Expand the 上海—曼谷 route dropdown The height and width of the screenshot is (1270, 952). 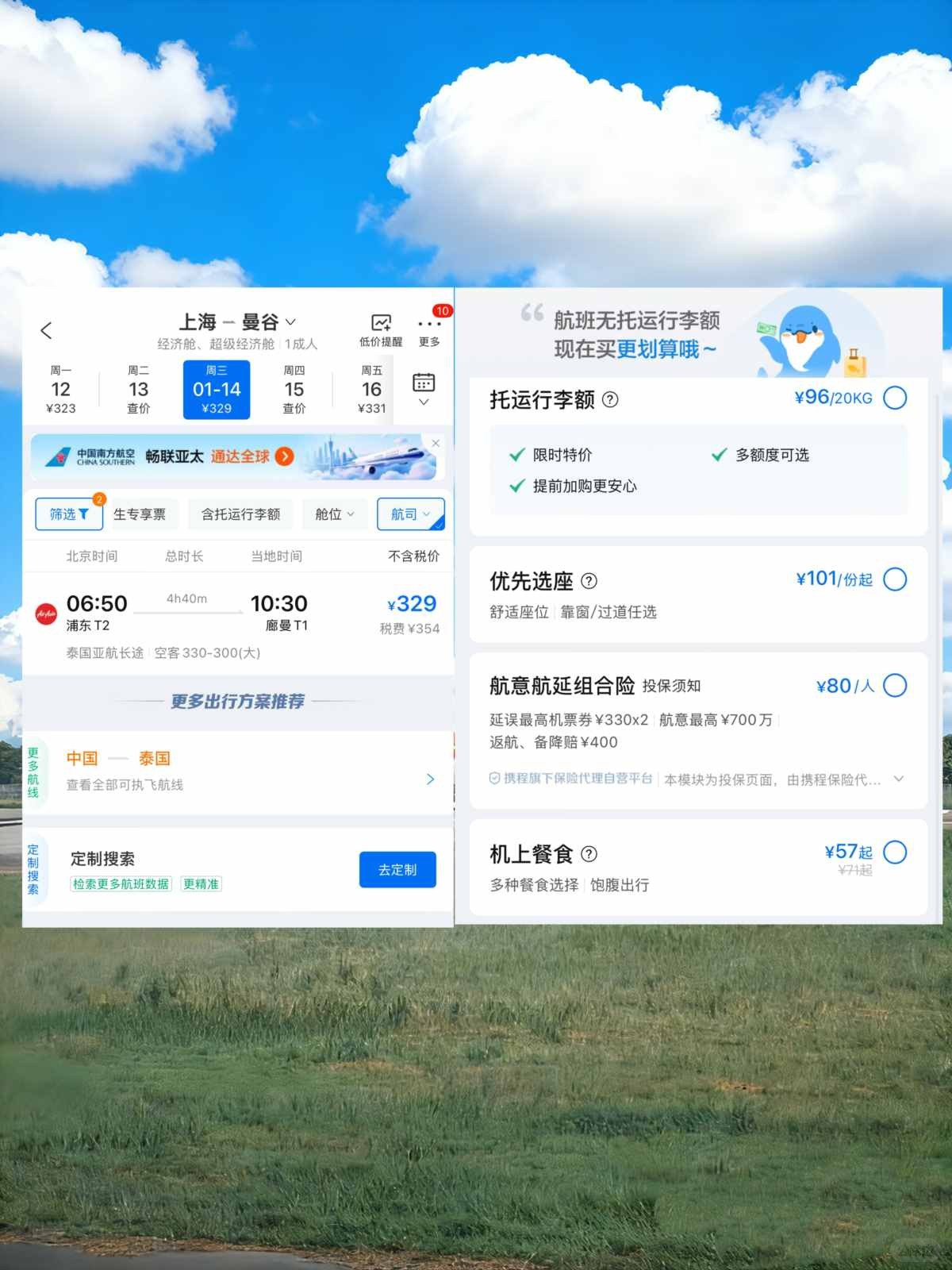click(290, 322)
